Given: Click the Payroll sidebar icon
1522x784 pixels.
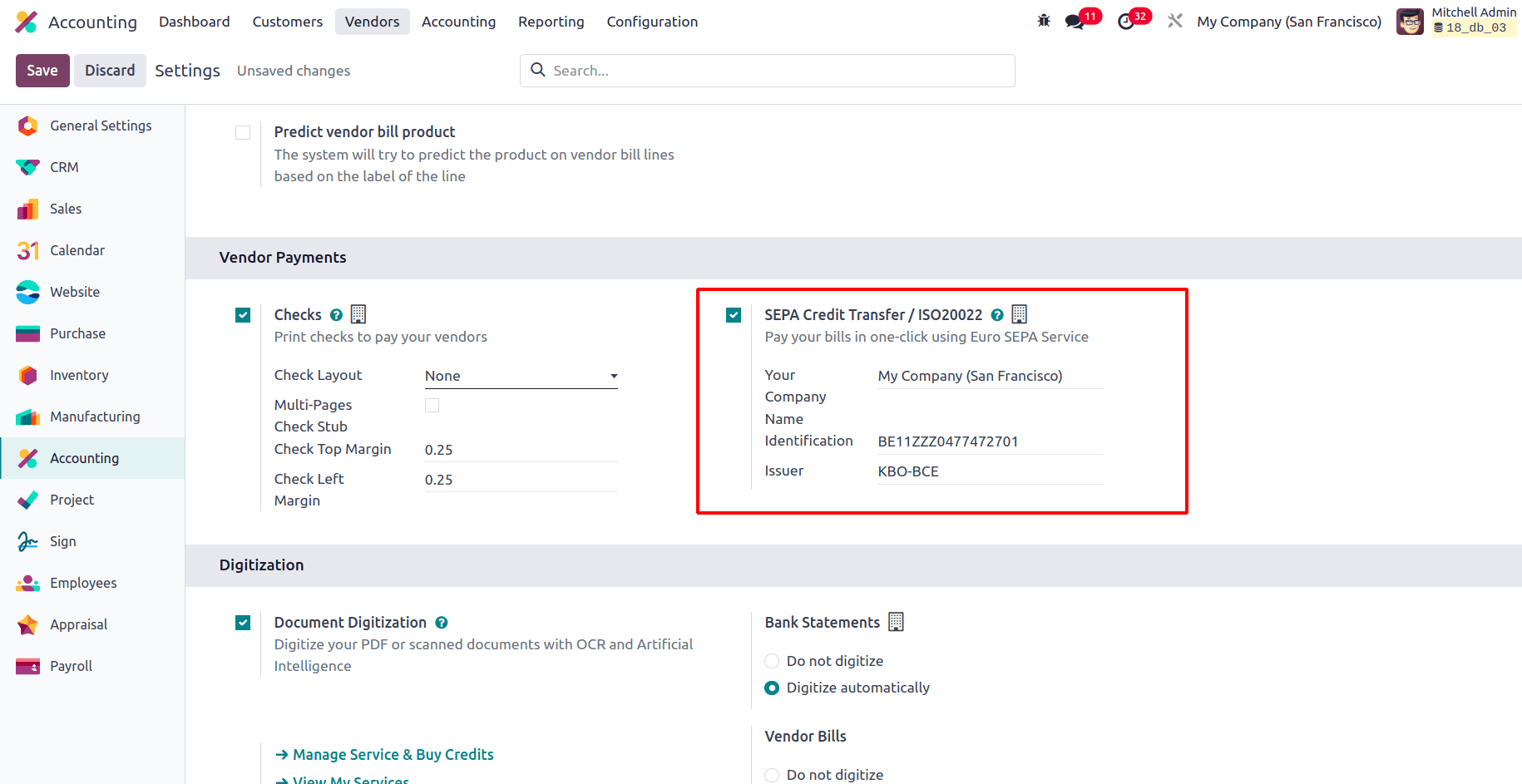Looking at the screenshot, I should pos(28,666).
